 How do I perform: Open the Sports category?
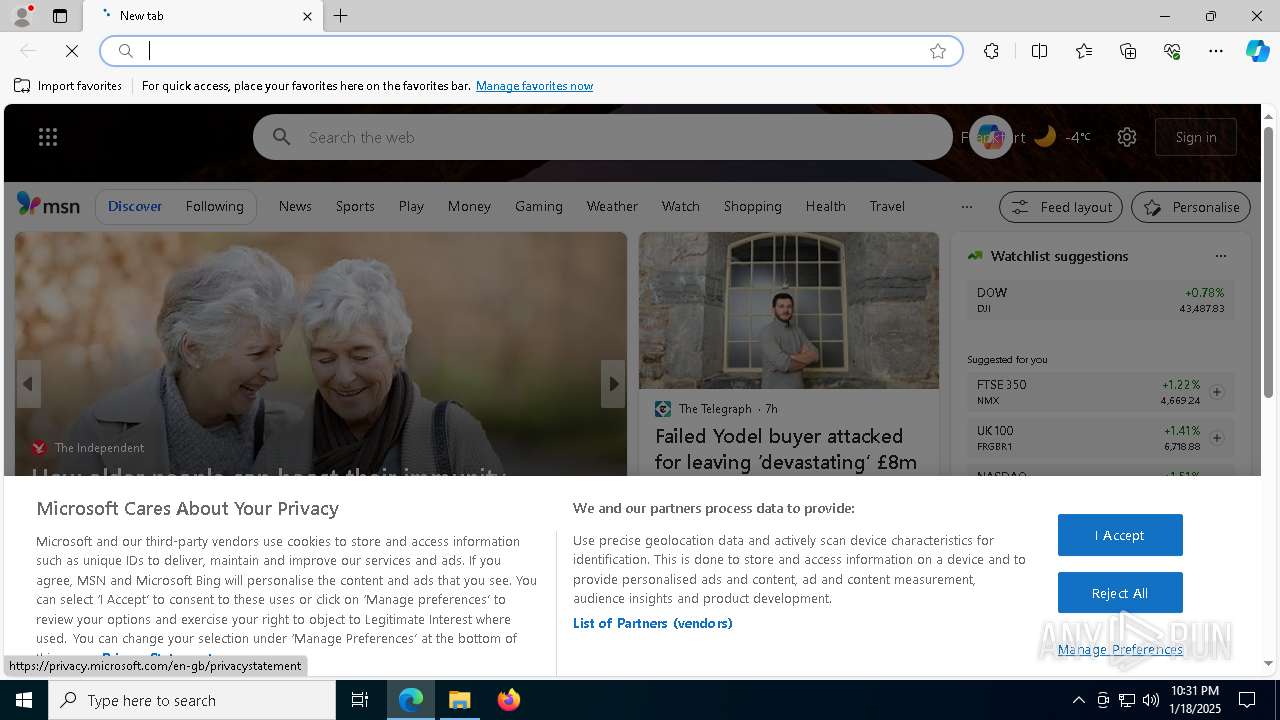(355, 206)
